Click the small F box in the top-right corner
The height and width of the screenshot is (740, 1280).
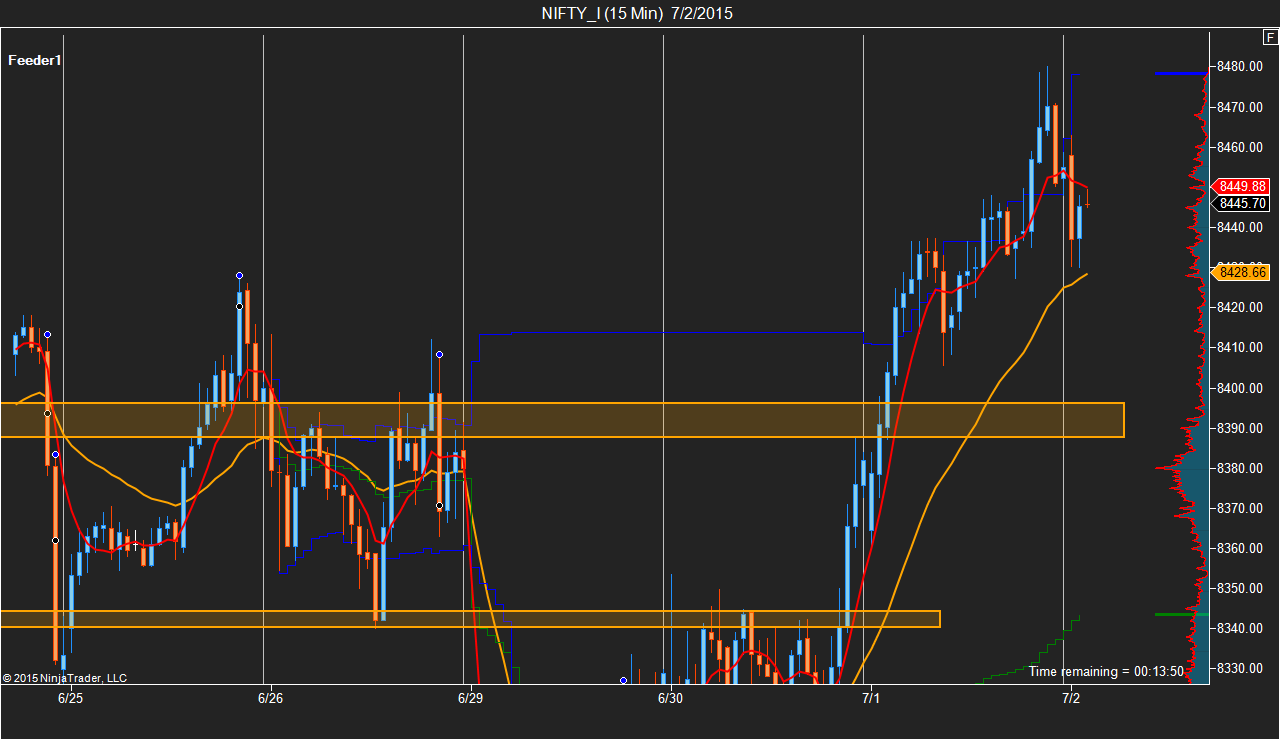tap(1270, 38)
